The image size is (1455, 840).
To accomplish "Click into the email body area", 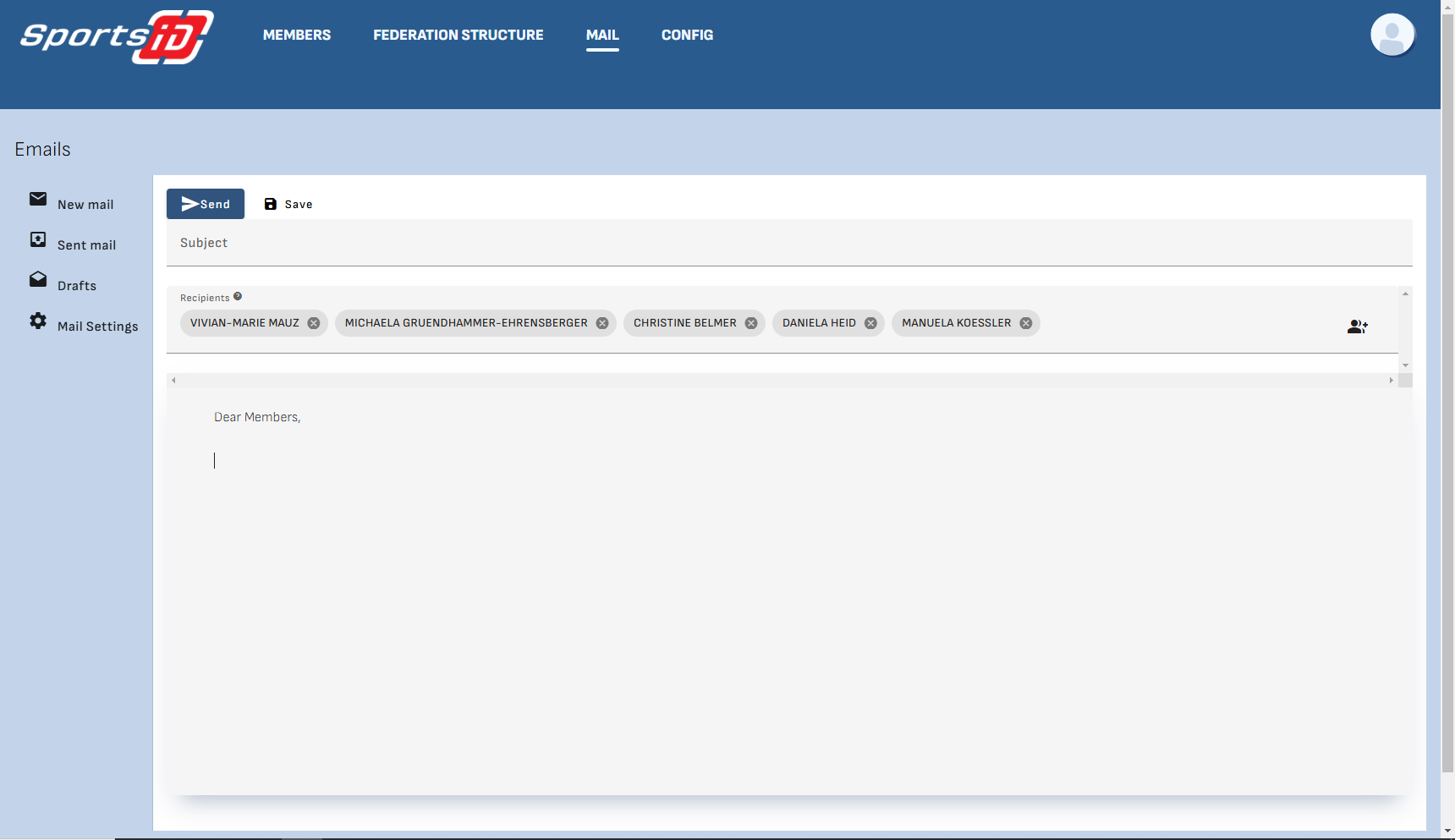I will [x=789, y=591].
